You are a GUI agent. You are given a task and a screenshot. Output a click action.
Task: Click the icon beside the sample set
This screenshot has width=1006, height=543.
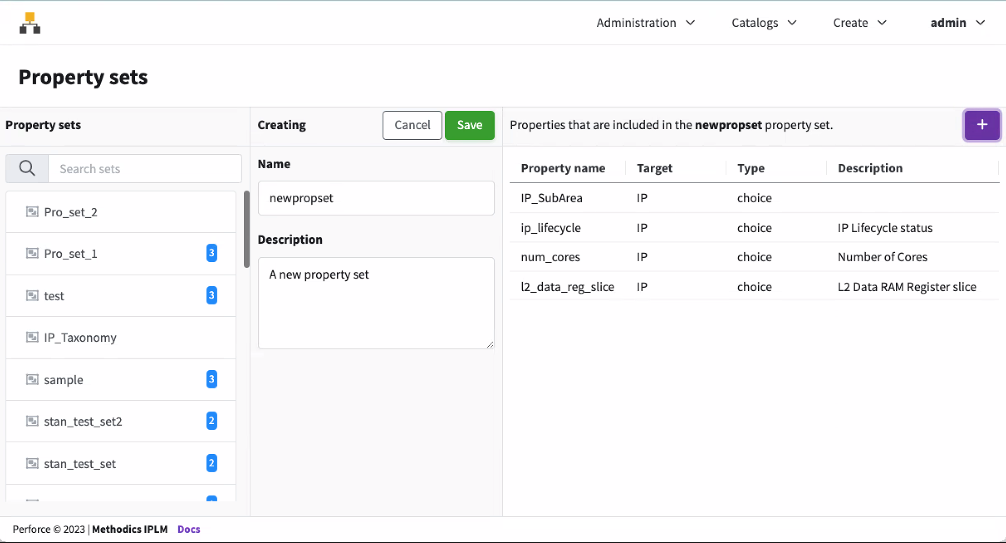coord(32,380)
